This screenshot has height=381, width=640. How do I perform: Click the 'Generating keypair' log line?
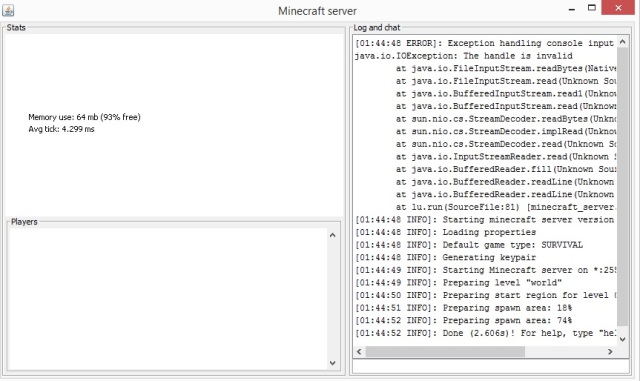pos(446,258)
